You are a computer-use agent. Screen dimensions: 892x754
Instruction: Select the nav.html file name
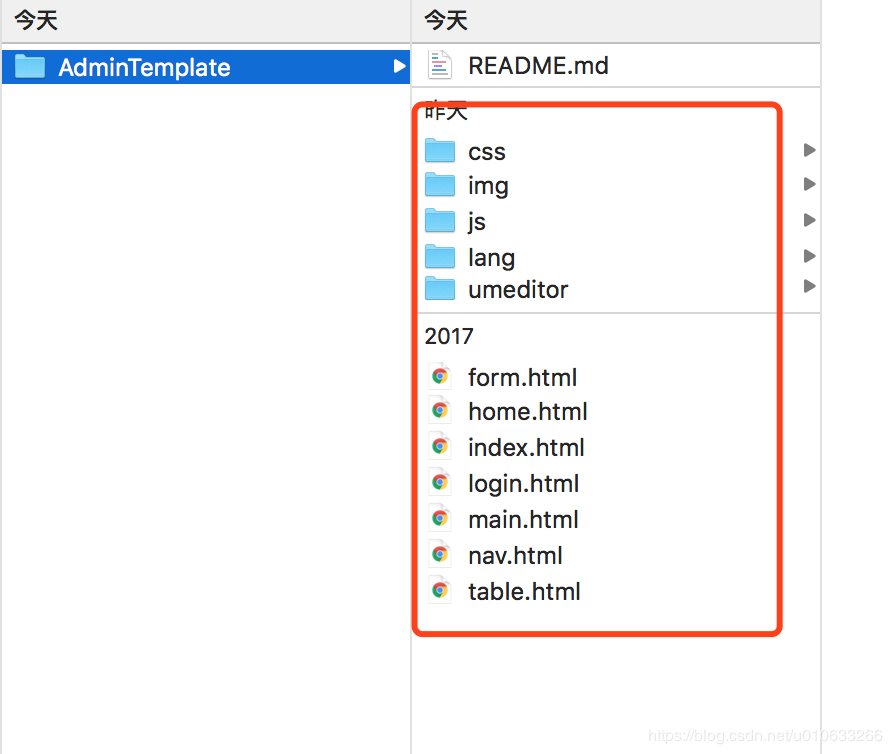point(515,555)
